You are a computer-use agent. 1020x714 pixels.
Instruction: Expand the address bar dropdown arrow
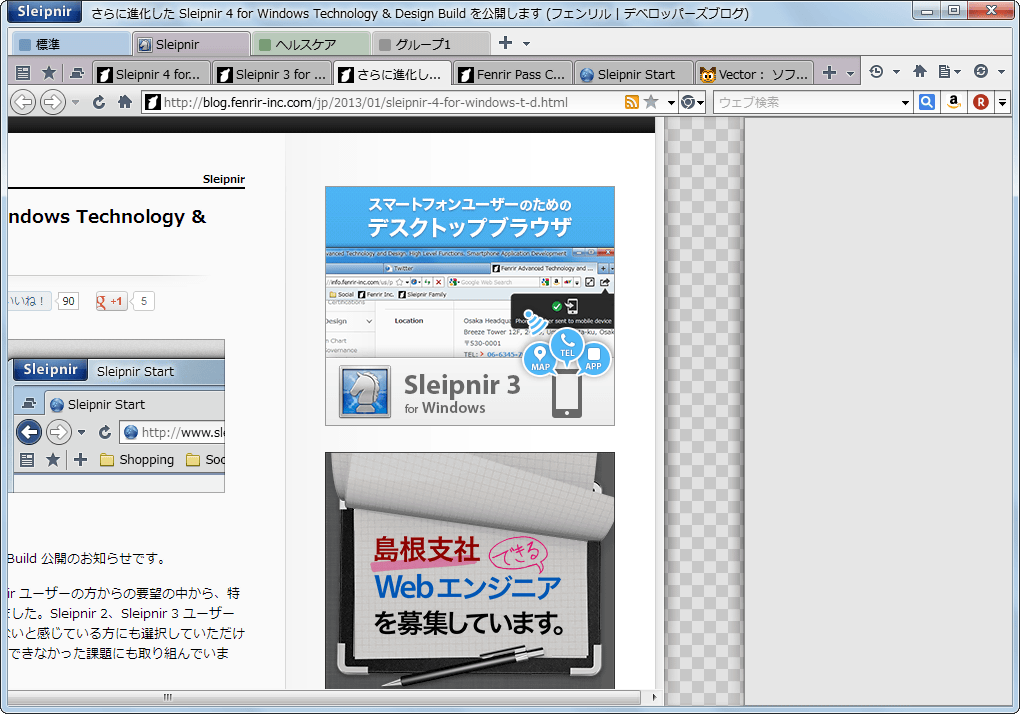(671, 103)
